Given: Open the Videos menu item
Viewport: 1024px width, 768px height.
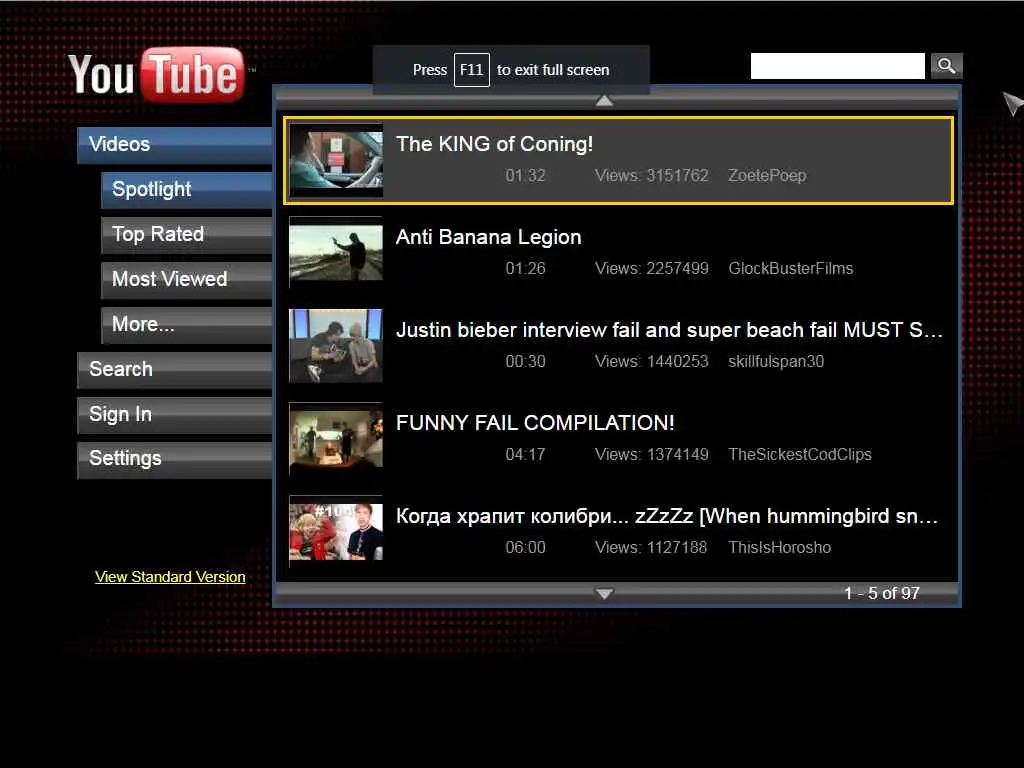Looking at the screenshot, I should coord(174,144).
